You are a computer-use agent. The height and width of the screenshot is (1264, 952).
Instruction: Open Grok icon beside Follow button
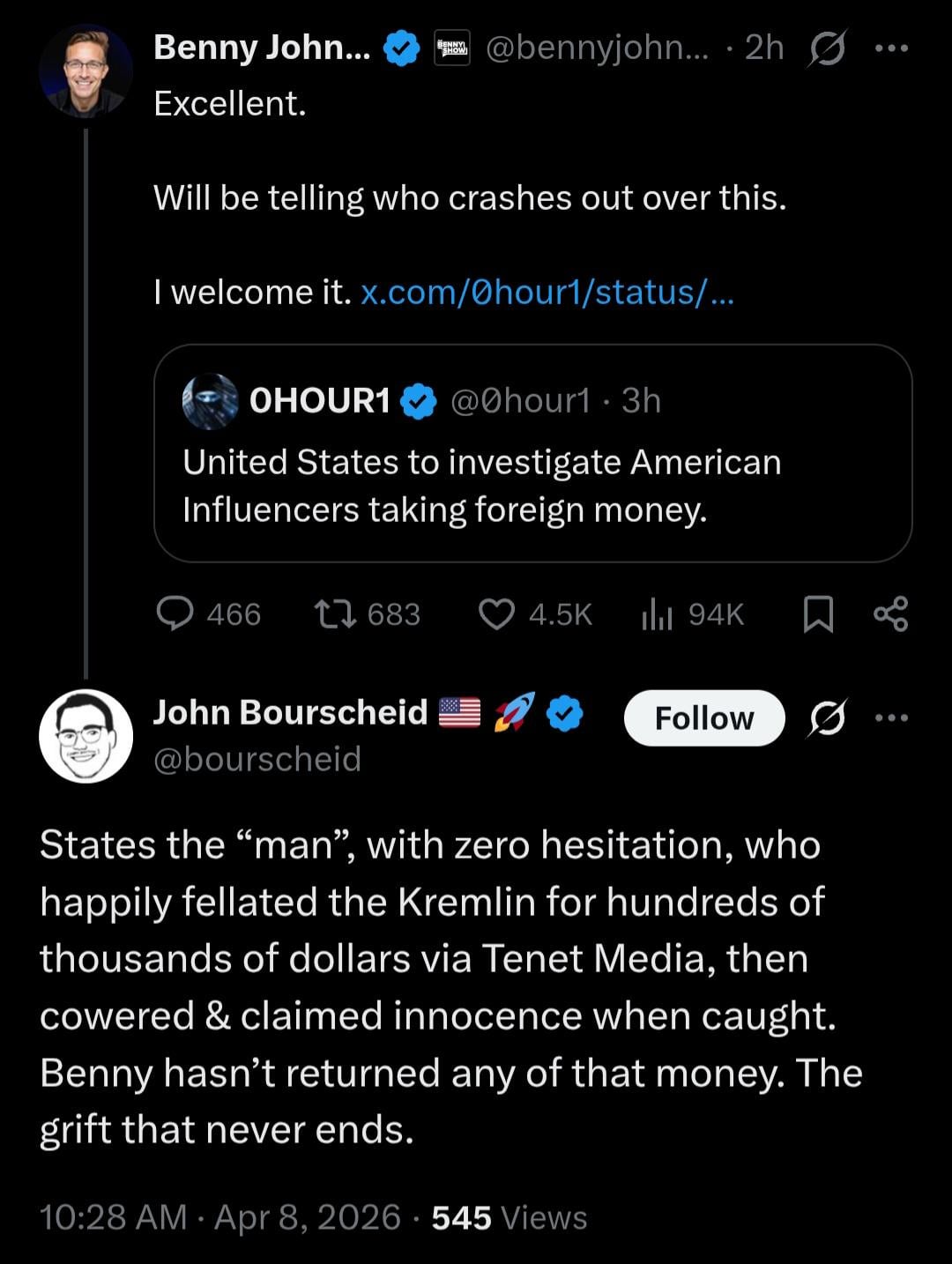(x=827, y=718)
